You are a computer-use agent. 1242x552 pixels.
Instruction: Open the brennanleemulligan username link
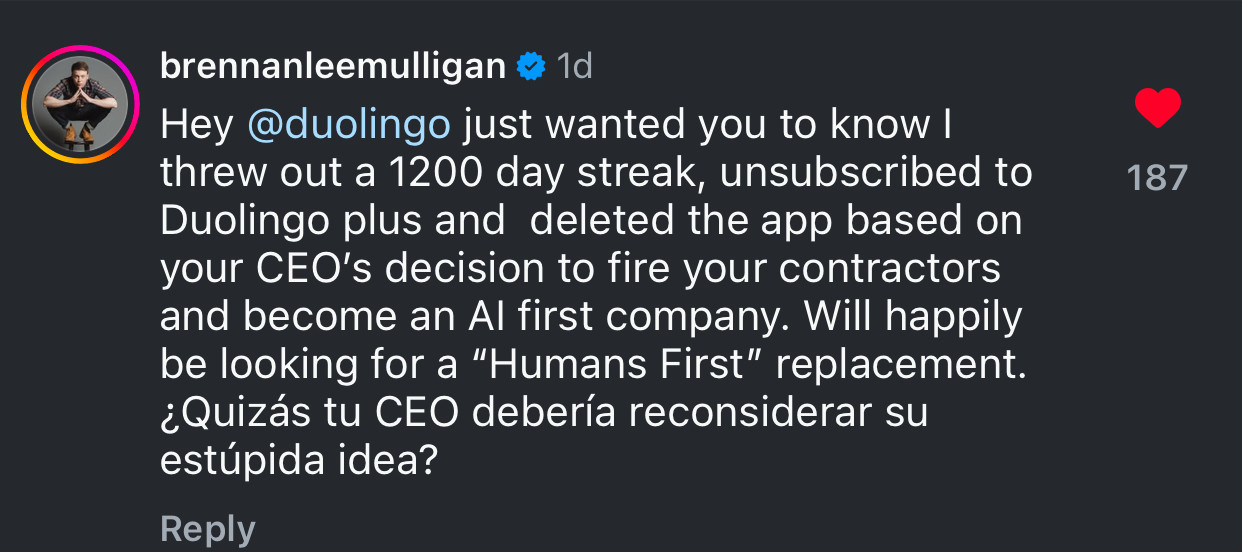pos(333,66)
